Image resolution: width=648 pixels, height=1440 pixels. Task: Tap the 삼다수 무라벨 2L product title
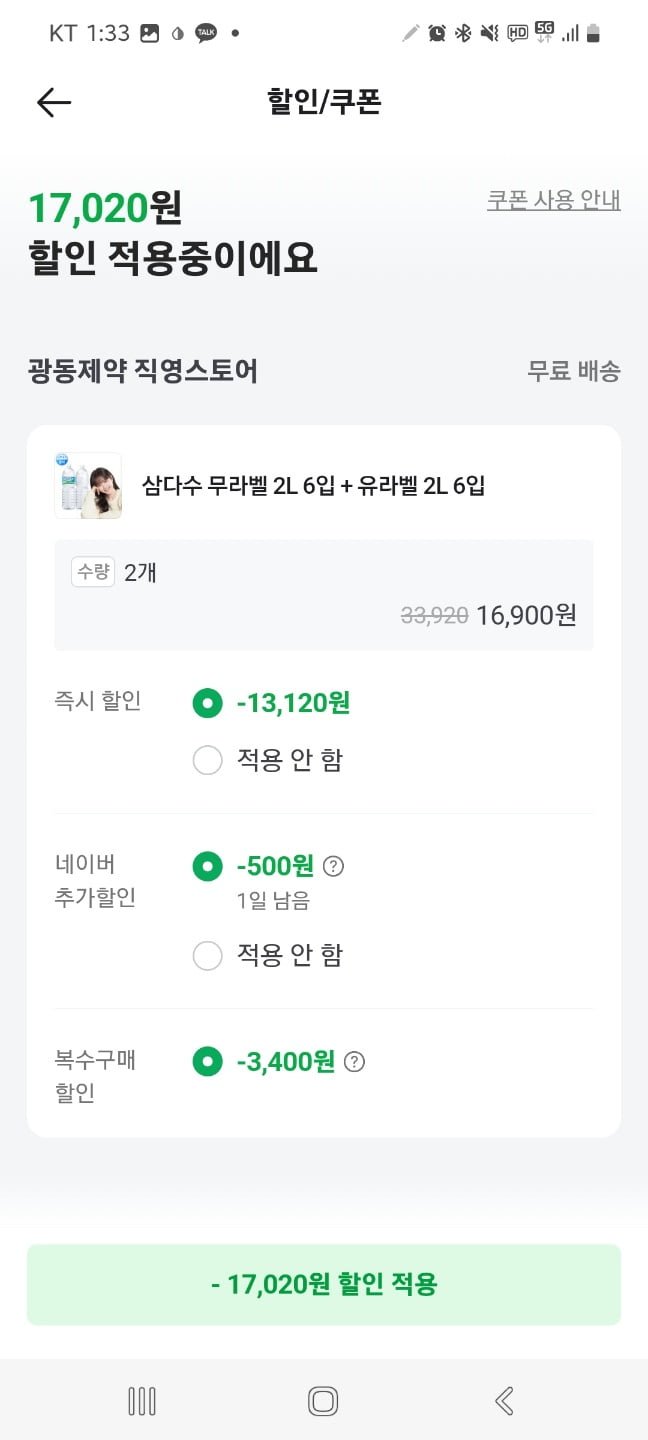[313, 487]
